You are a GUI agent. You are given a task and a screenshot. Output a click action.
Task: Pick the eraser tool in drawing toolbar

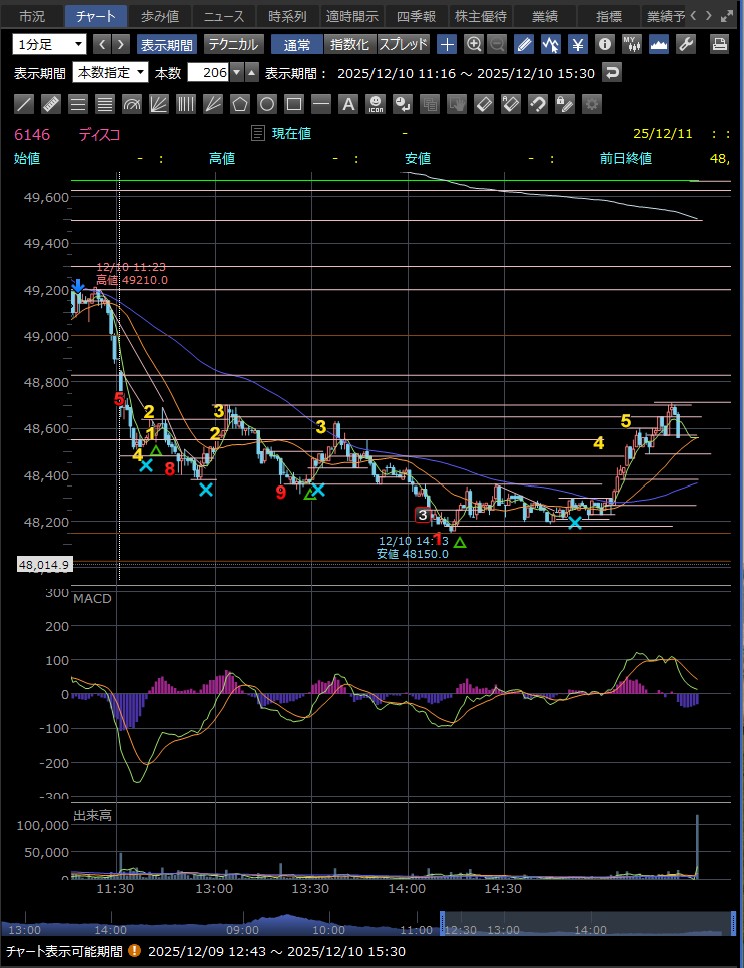point(483,104)
